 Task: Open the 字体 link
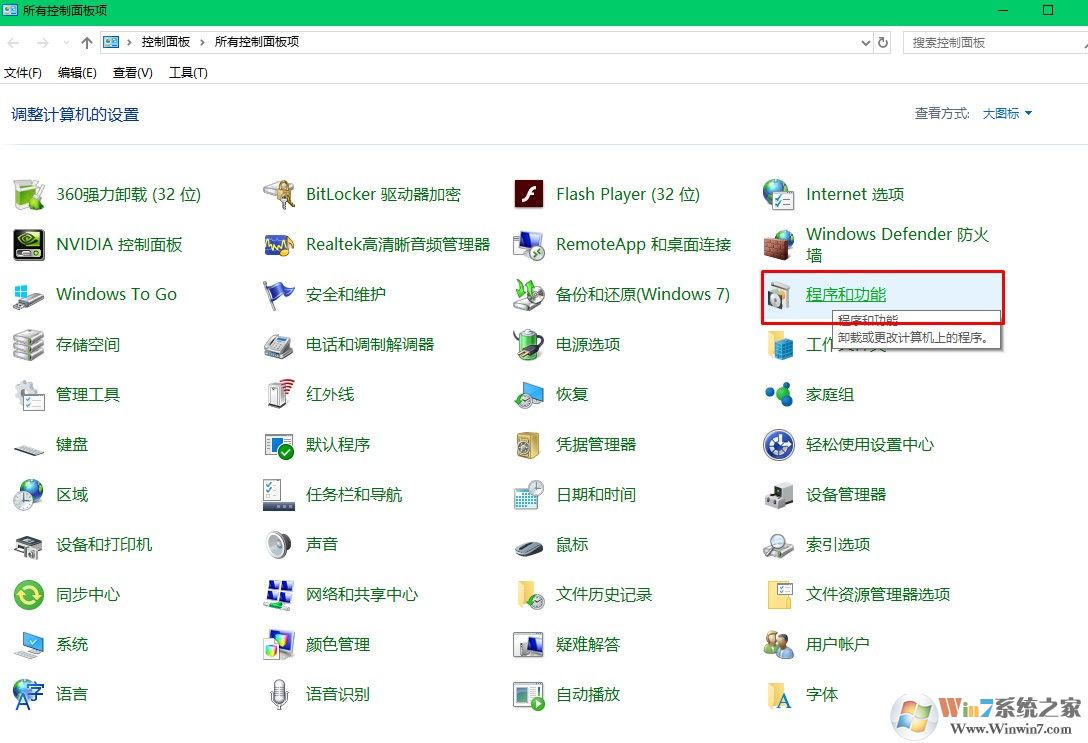click(822, 694)
